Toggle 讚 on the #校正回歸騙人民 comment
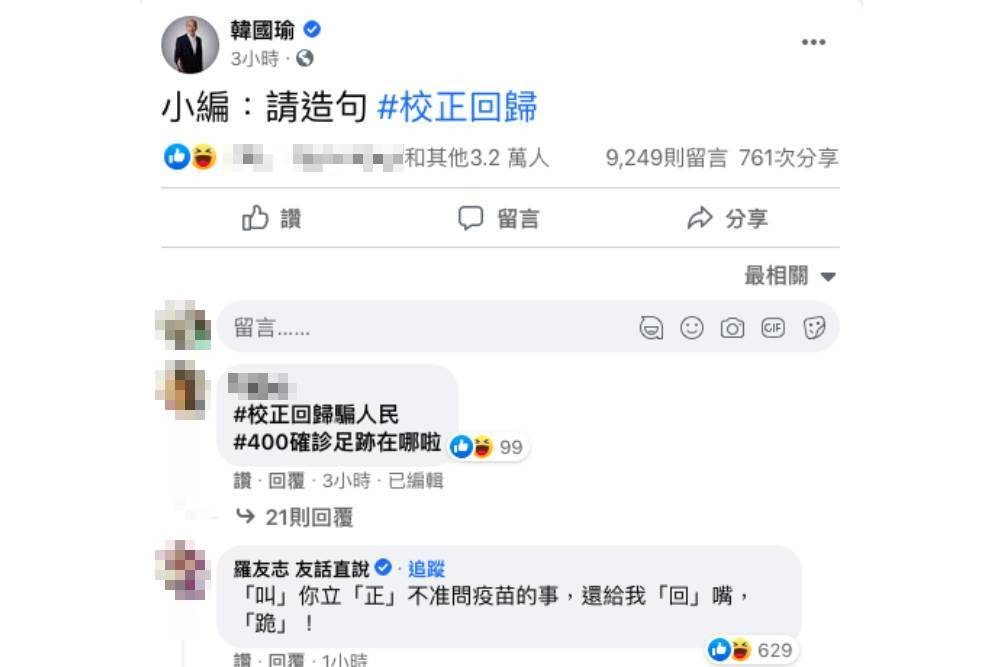The height and width of the screenshot is (667, 1000). [242, 480]
